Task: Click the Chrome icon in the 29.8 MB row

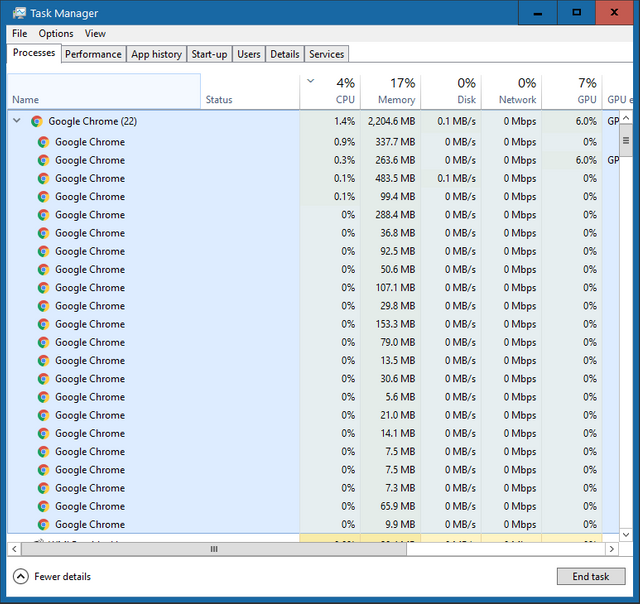Action: pos(43,306)
